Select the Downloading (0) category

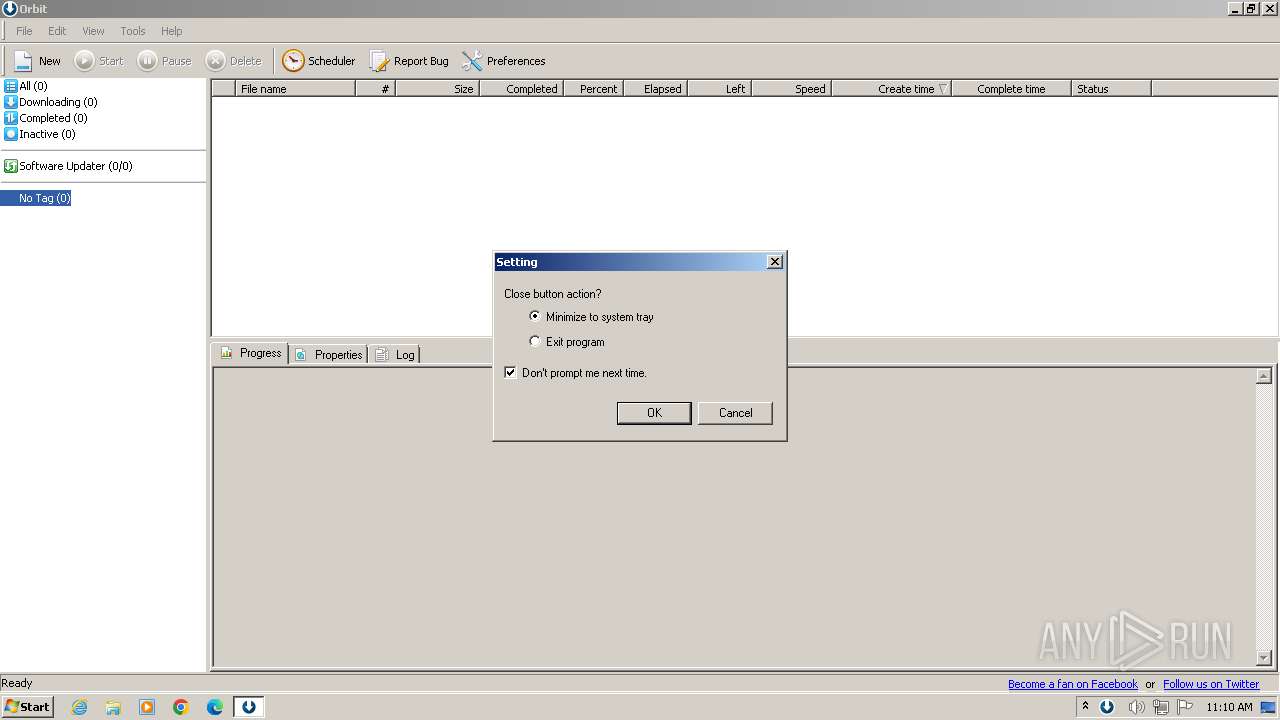(51, 102)
